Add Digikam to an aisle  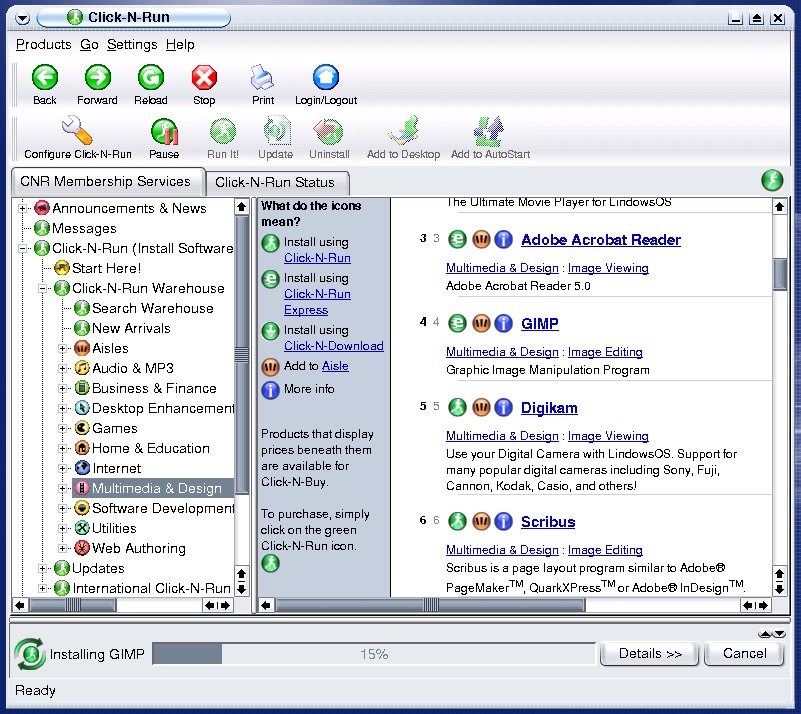[481, 407]
